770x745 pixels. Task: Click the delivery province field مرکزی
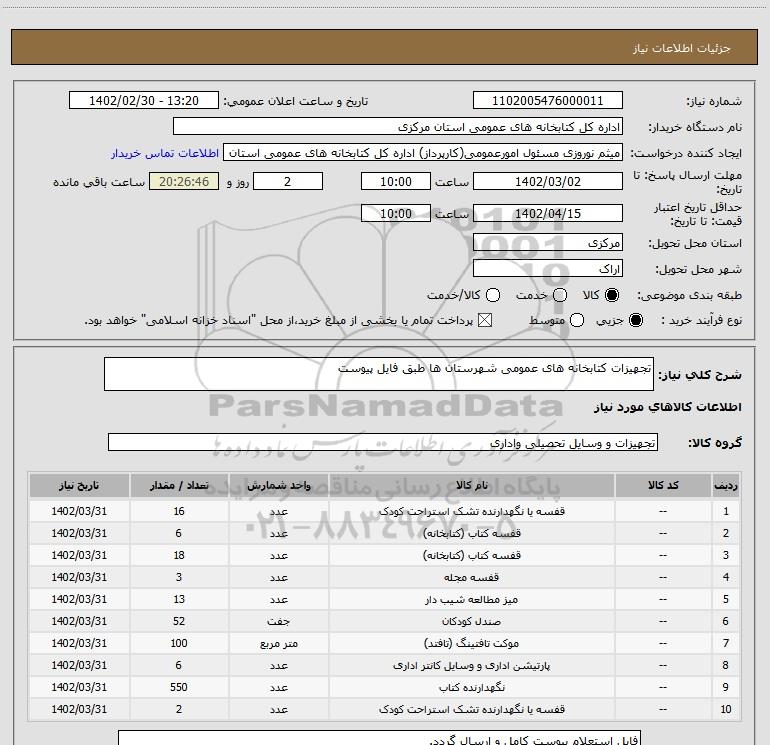click(x=547, y=243)
